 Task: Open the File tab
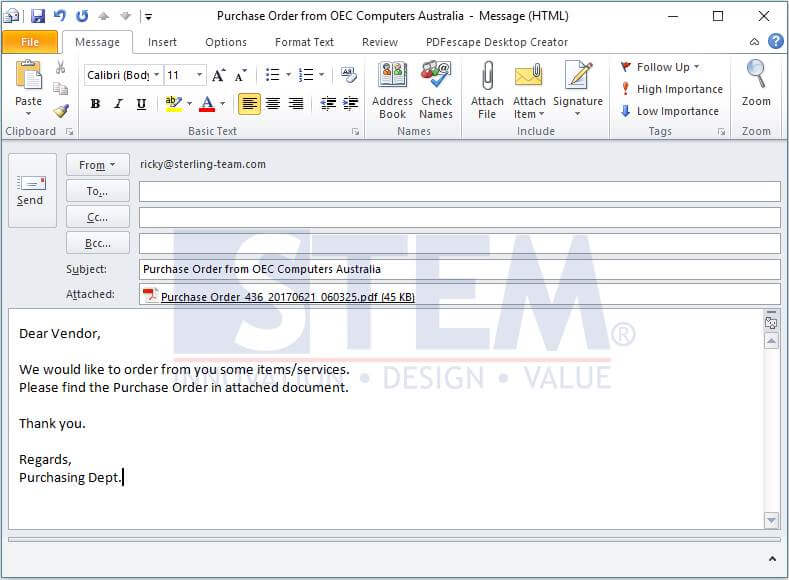[x=30, y=42]
